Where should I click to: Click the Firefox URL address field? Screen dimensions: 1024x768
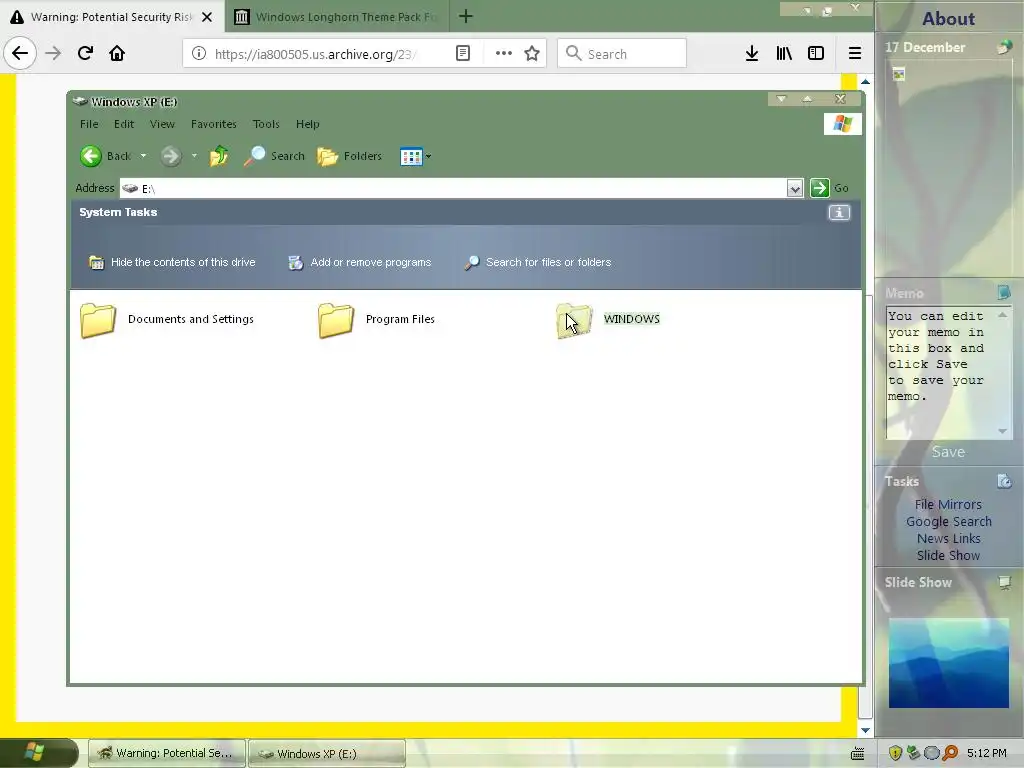tap(316, 54)
